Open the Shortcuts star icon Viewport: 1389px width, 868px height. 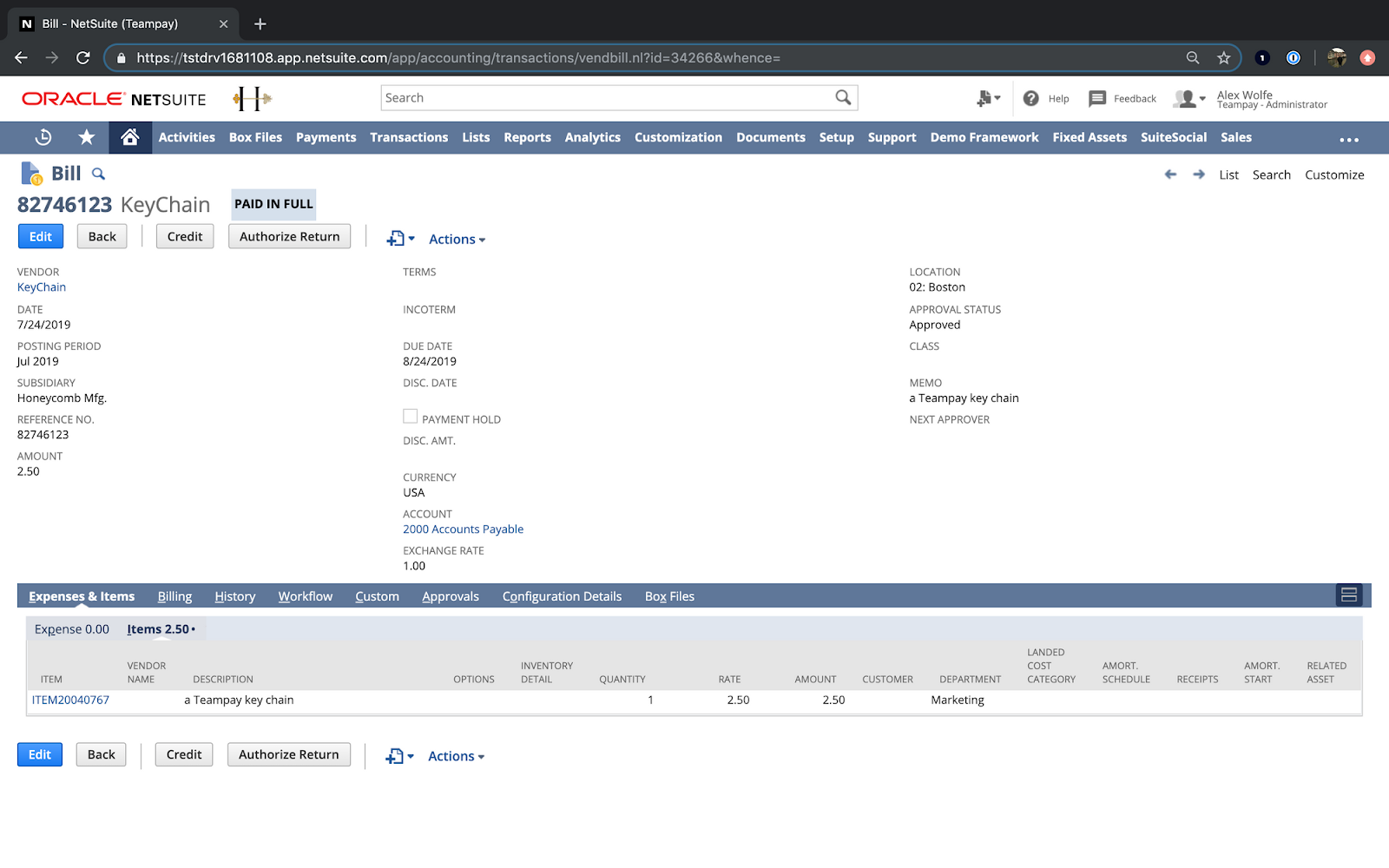pos(87,137)
